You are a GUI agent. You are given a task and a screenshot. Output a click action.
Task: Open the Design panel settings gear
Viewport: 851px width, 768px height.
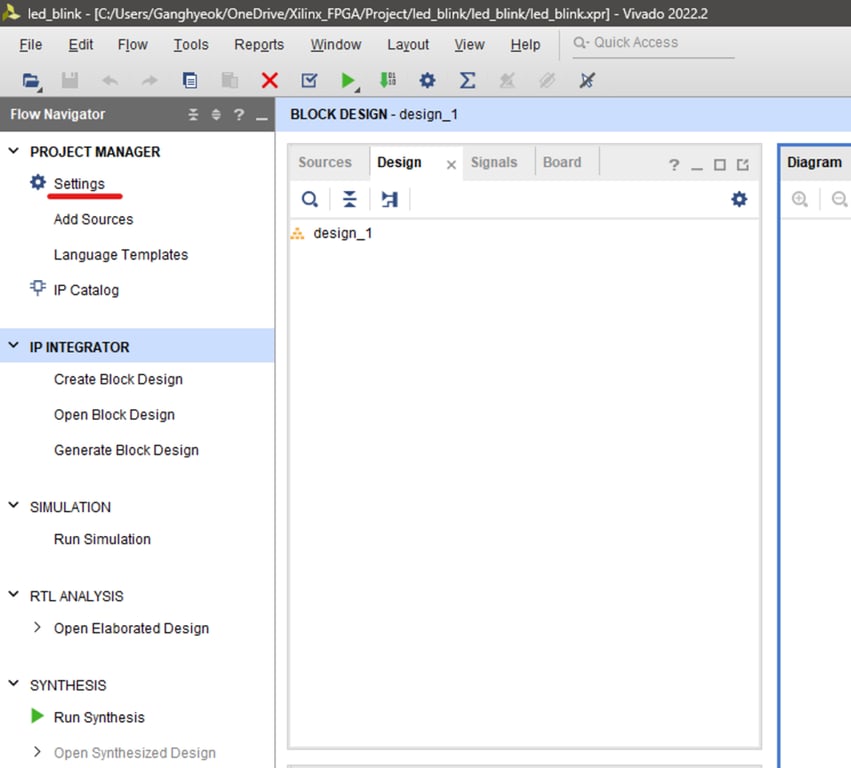738,199
